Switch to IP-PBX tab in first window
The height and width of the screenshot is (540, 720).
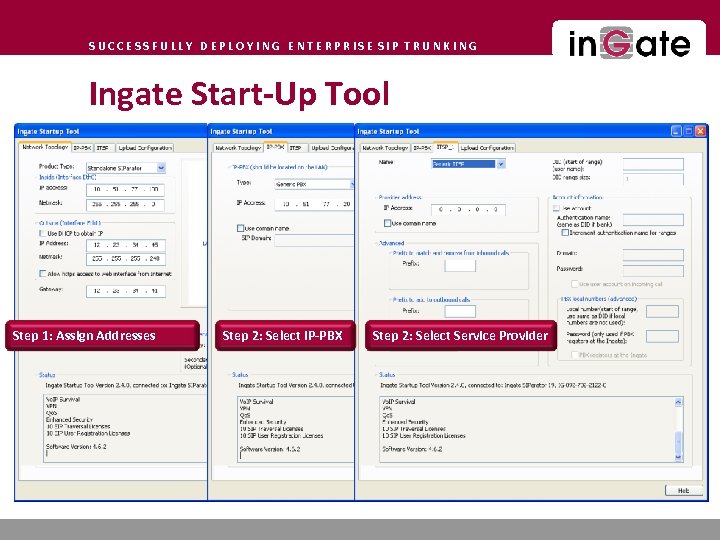pos(83,148)
